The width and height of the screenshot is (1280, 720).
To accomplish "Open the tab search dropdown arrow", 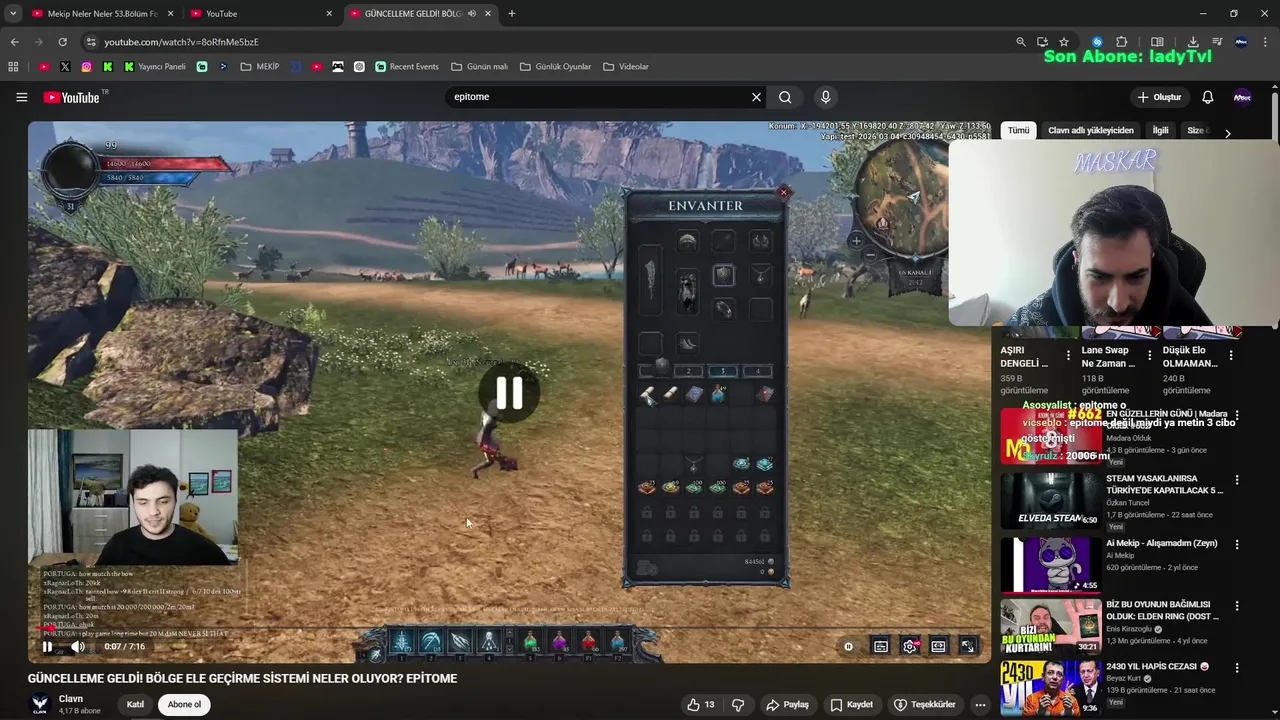I will coord(13,14).
